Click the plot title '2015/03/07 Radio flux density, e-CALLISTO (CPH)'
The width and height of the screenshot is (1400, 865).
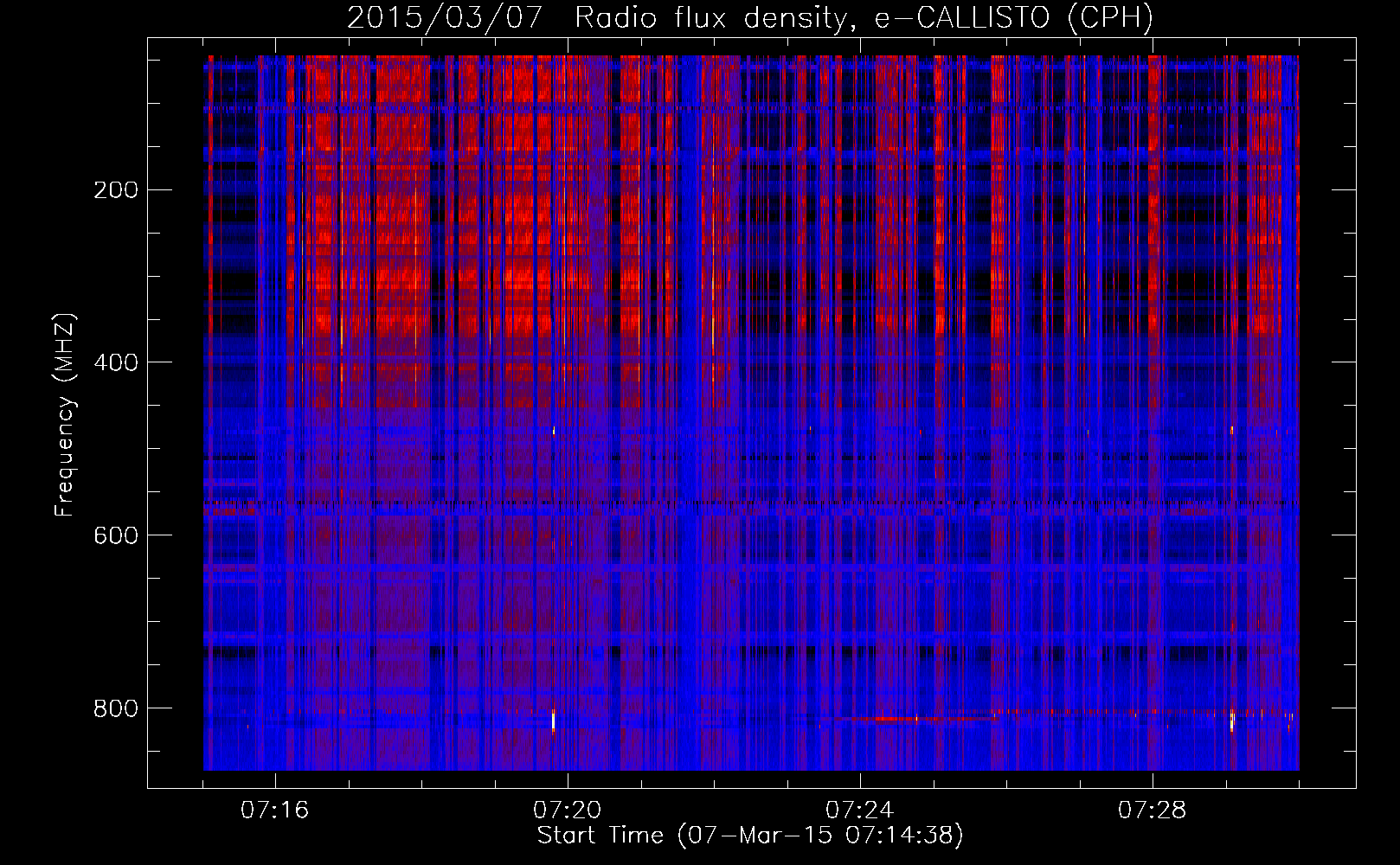750,17
